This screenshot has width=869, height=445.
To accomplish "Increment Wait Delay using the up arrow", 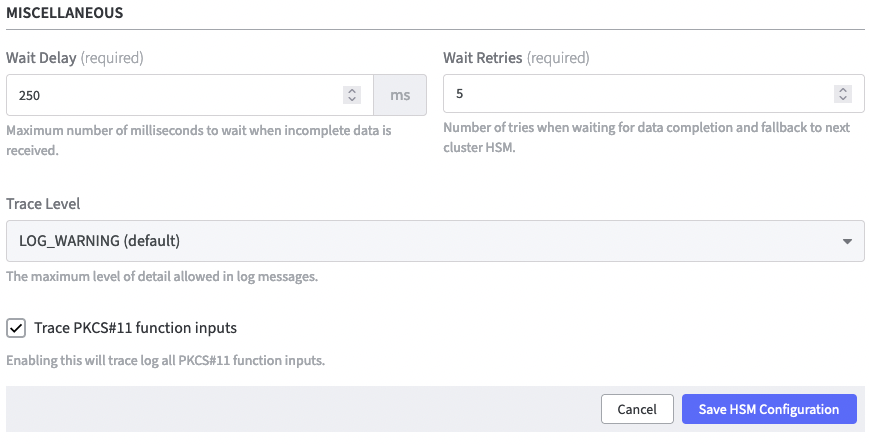I will 351,90.
